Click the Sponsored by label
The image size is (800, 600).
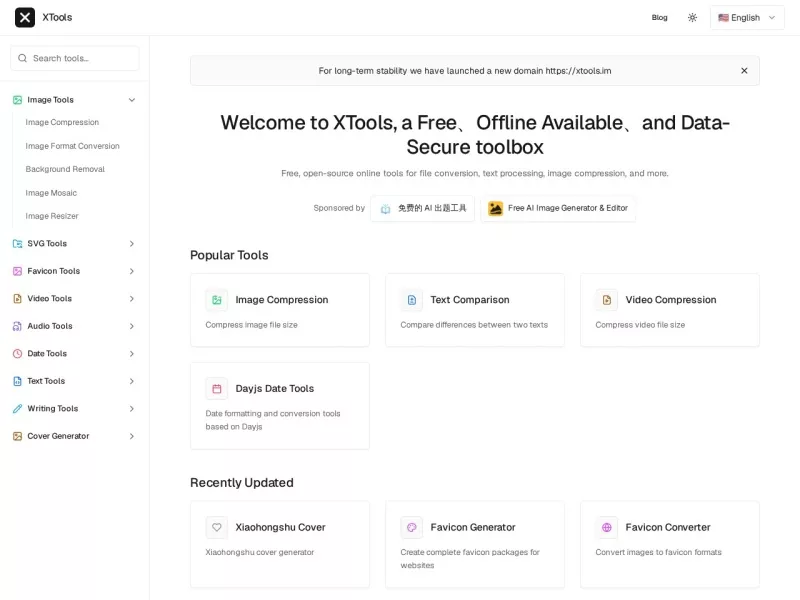click(339, 208)
